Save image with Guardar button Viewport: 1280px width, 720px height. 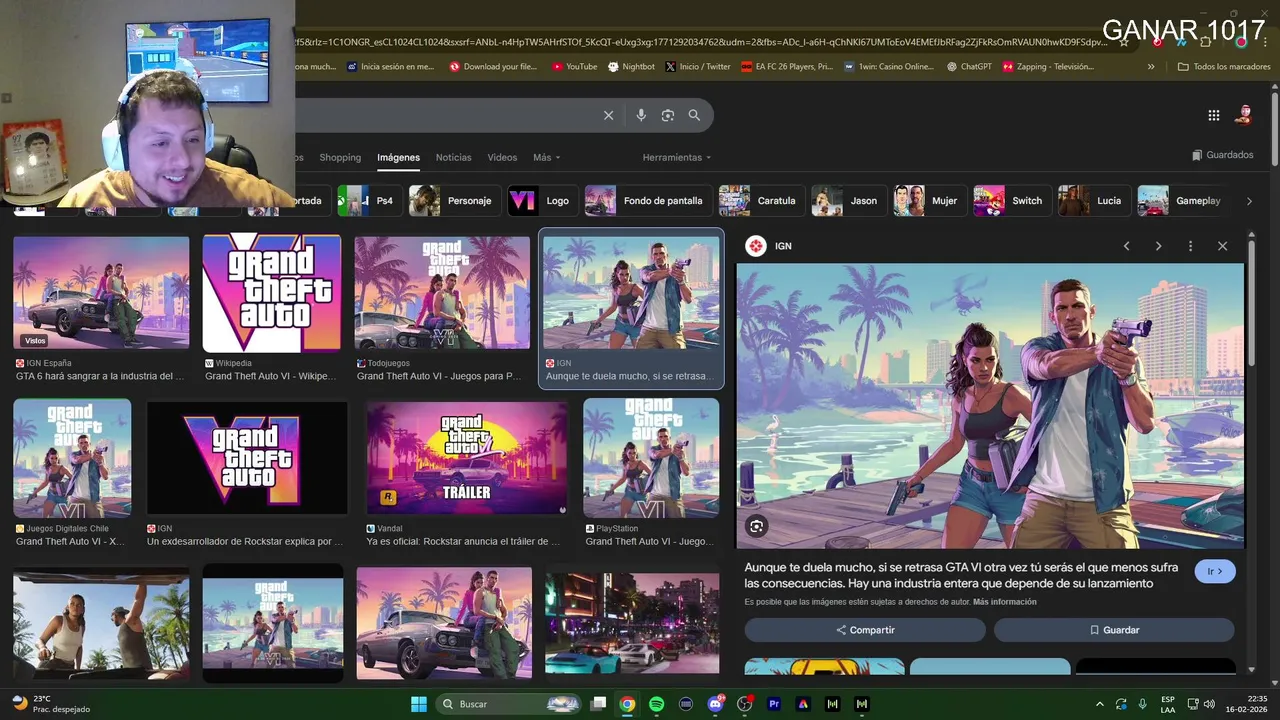point(1114,630)
